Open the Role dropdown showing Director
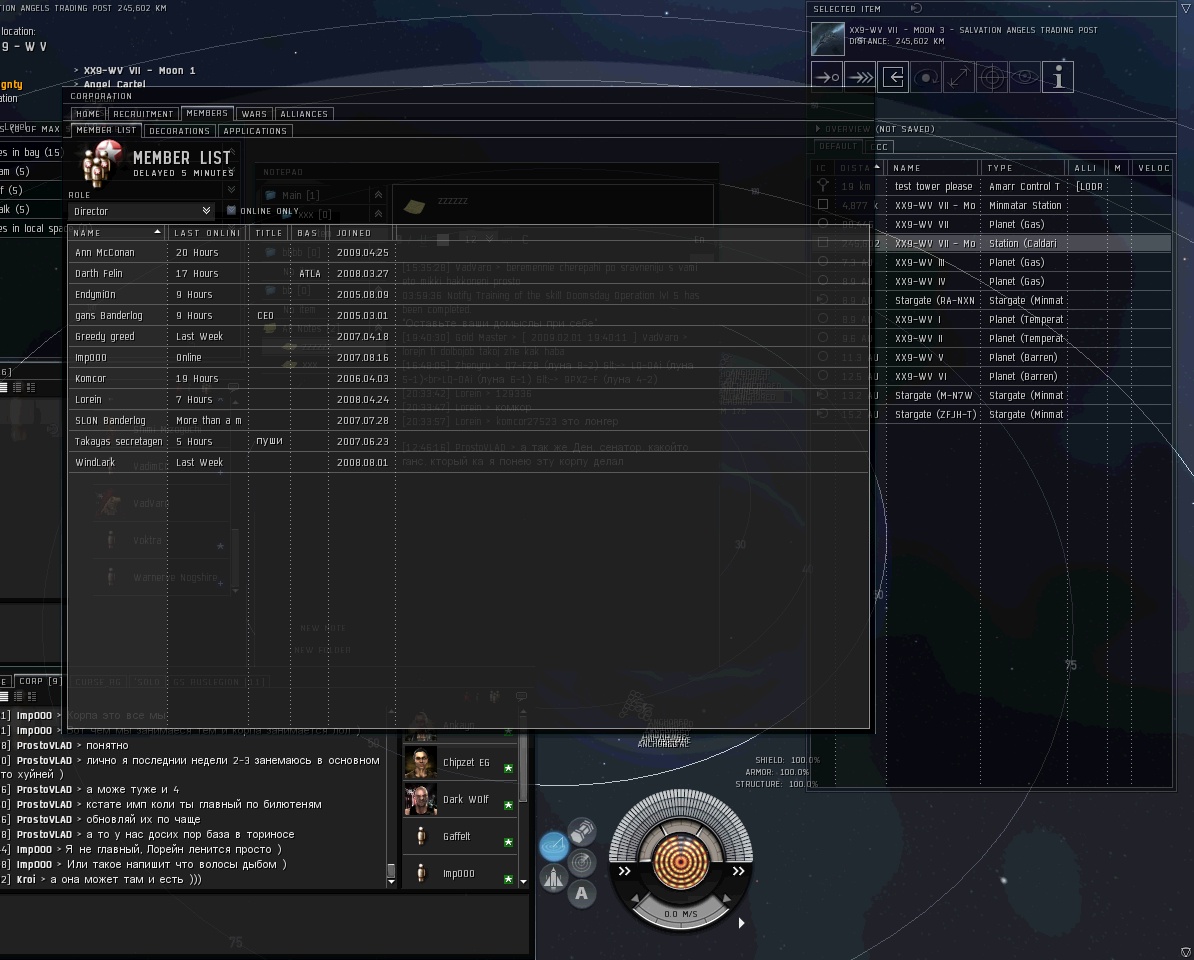The height and width of the screenshot is (960, 1194). click(141, 211)
